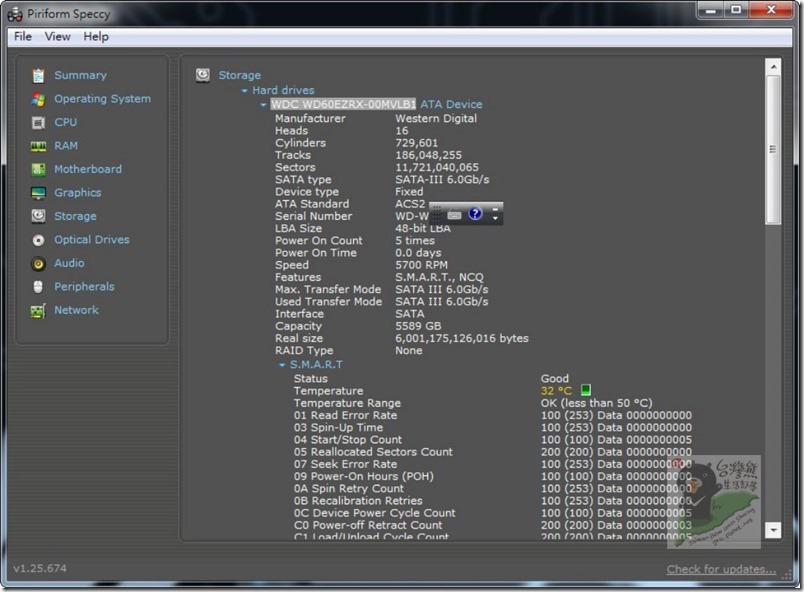This screenshot has height=592, width=804.
Task: Click the v1.25.674 version label
Action: pyautogui.click(x=40, y=568)
